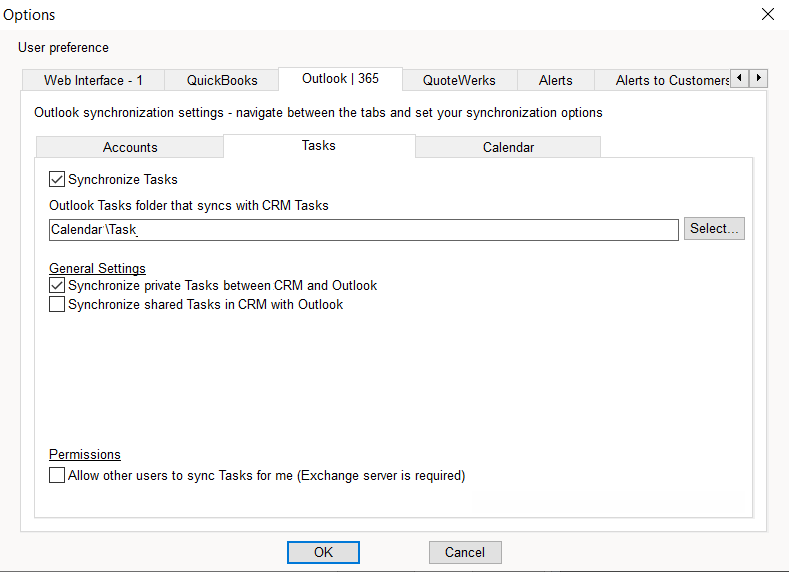Toggle the Synchronize Tasks checkbox
Viewport: 789px width, 572px height.
[x=57, y=180]
